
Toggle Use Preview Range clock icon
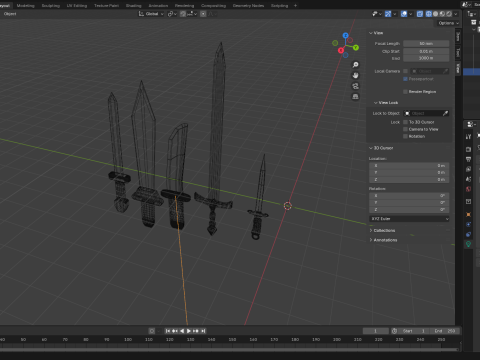tap(394, 331)
